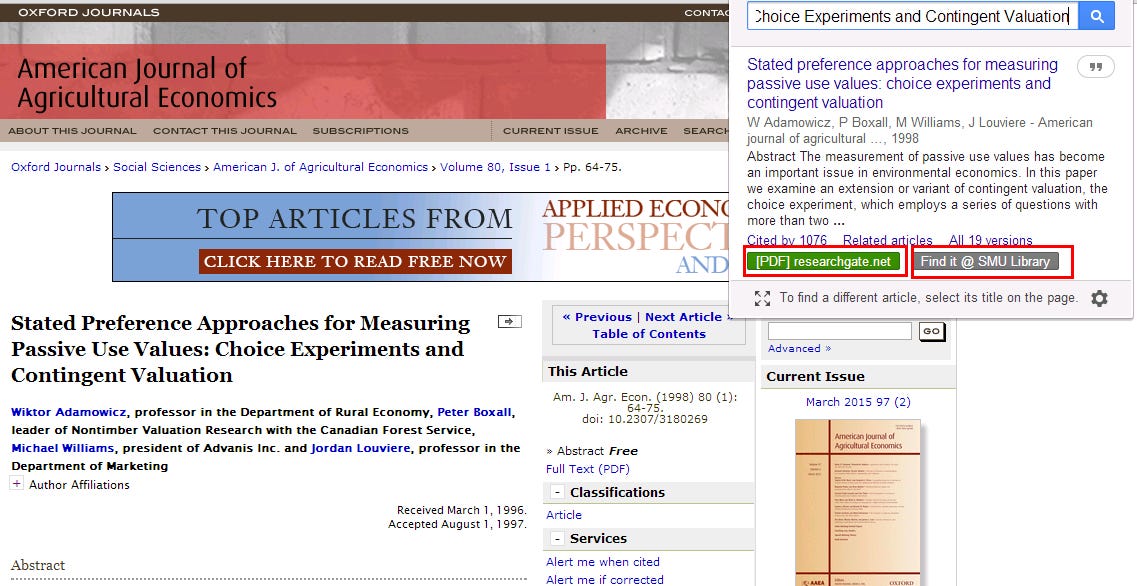Open About This Journal menu
The height and width of the screenshot is (586, 1137).
coord(72,131)
